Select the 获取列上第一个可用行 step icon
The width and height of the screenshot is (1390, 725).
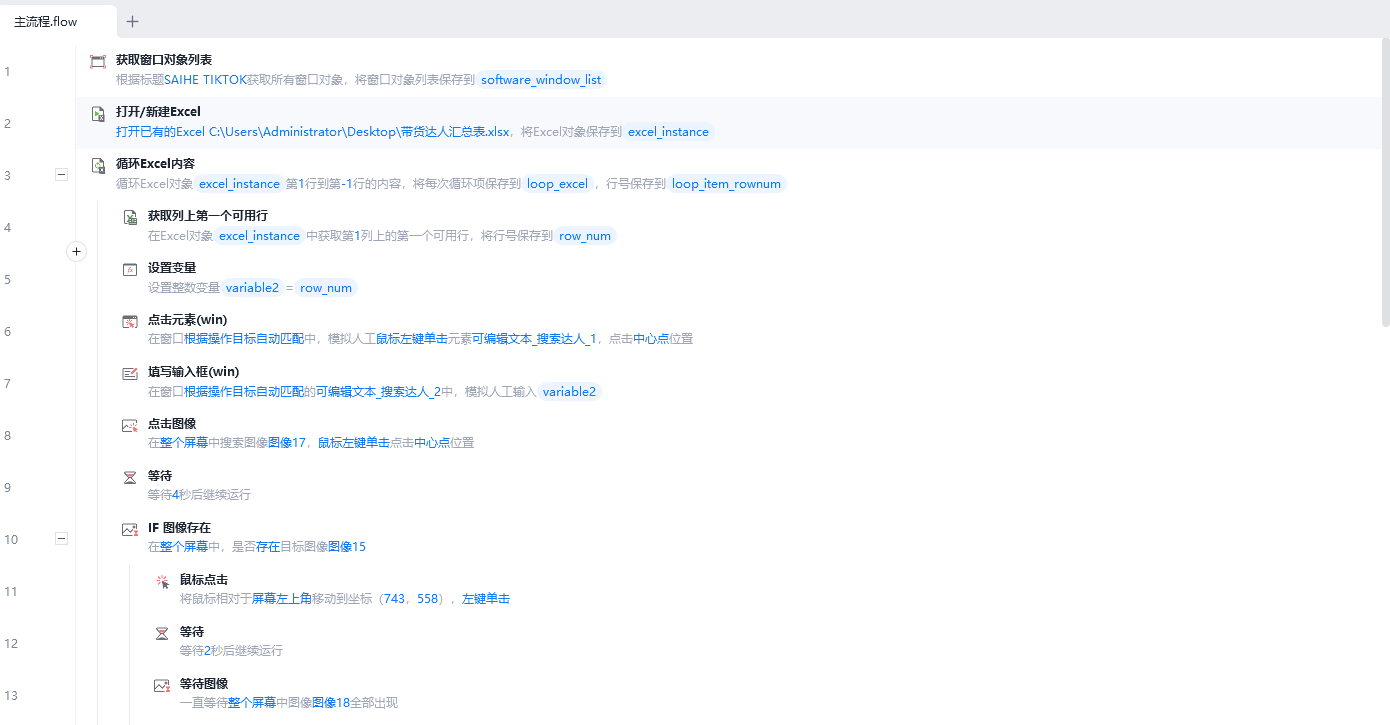pos(130,218)
